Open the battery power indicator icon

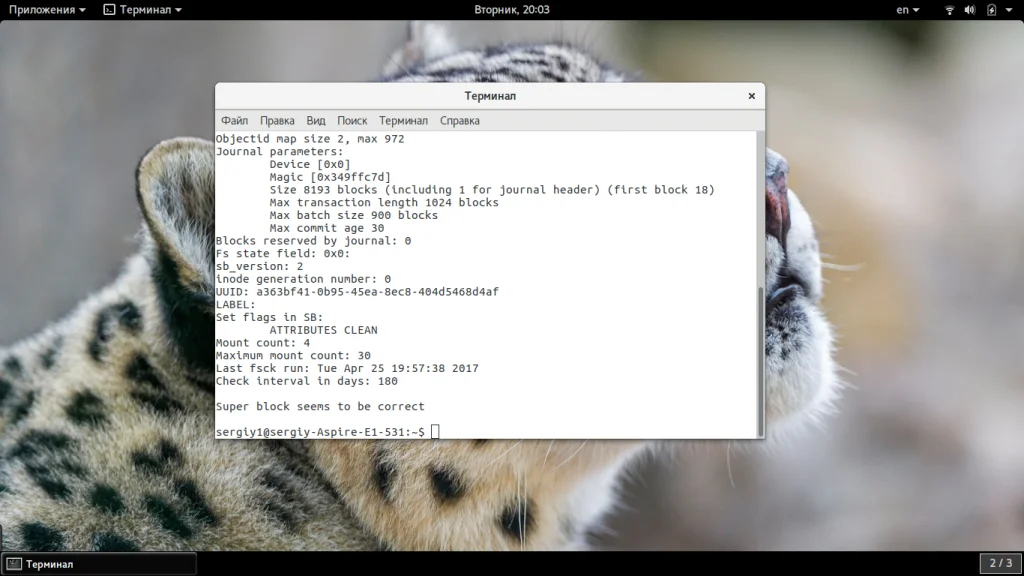991,10
